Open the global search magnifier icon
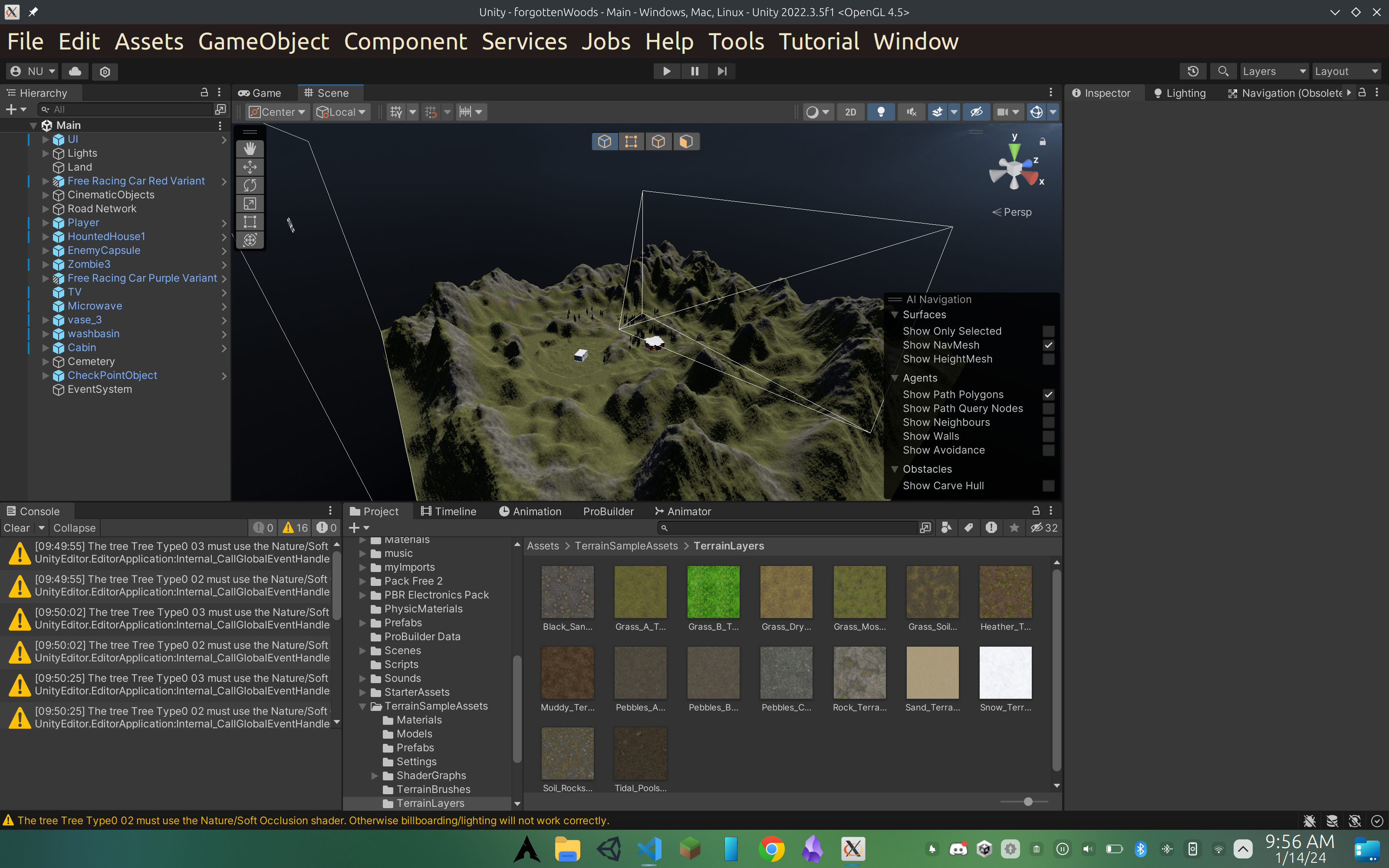Viewport: 1389px width, 868px height. 1223,71
